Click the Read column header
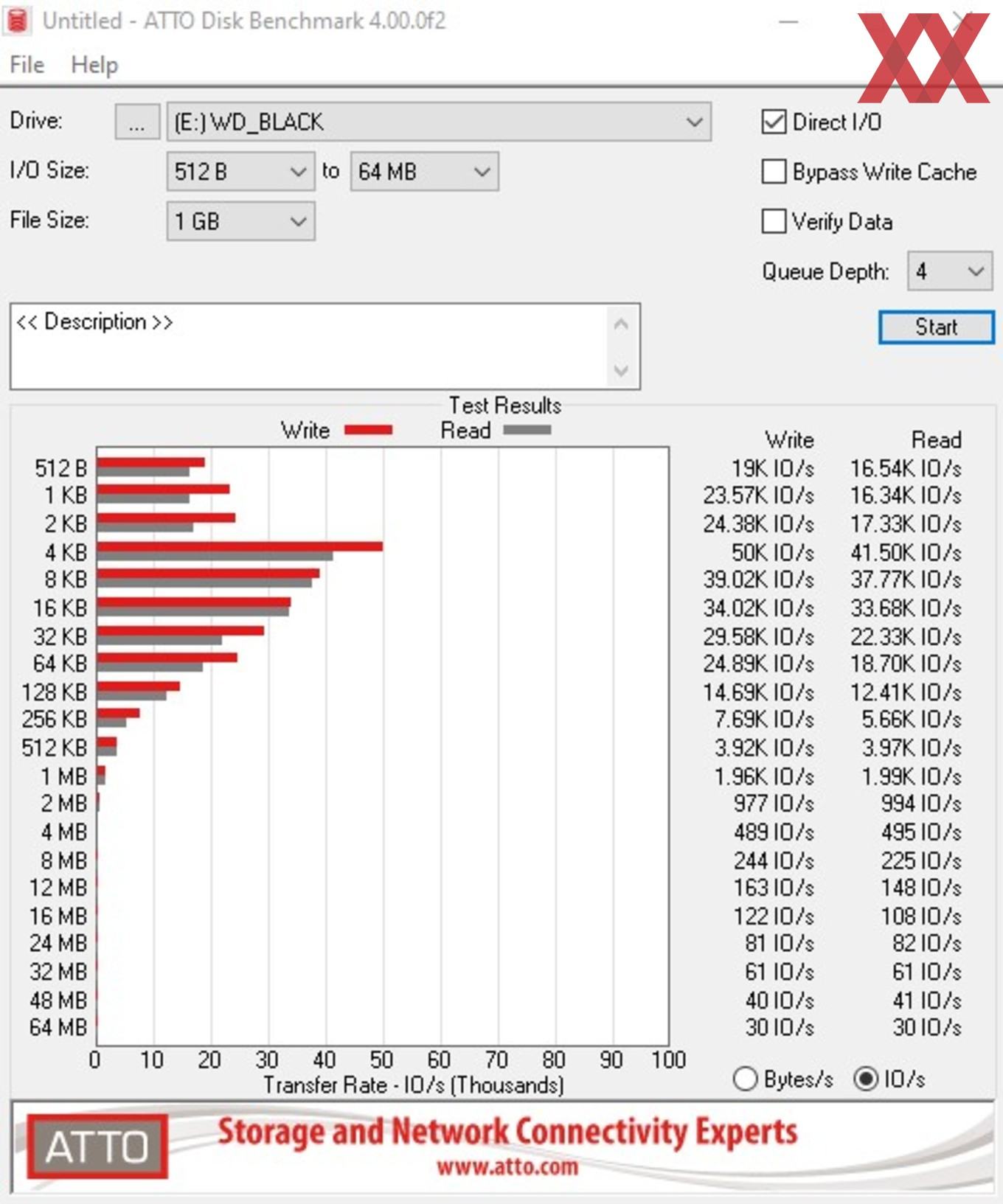The width and height of the screenshot is (1003, 1204). 937,440
